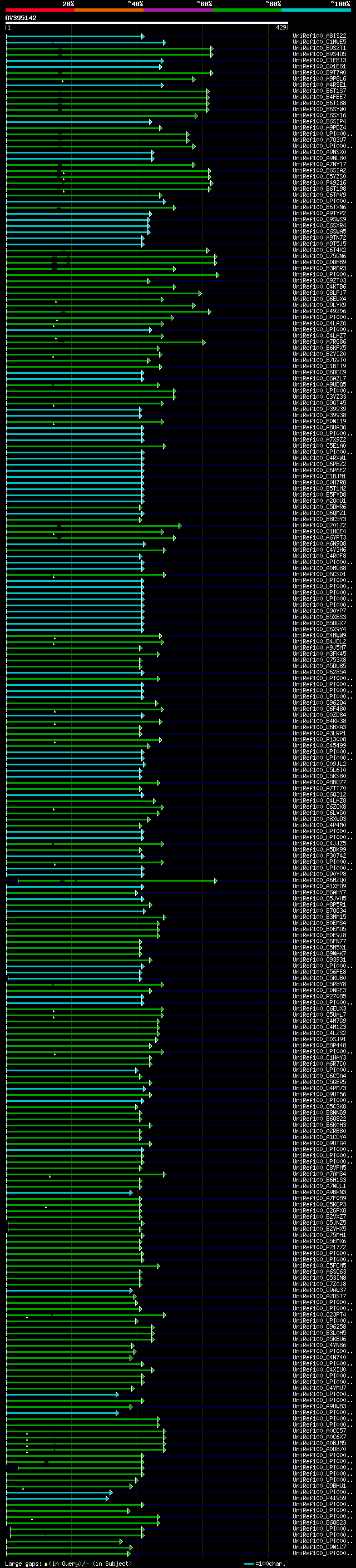This screenshot has height=1568, width=356.
Task: Open the UniRef100_A8UA36 label
Action: click(319, 427)
